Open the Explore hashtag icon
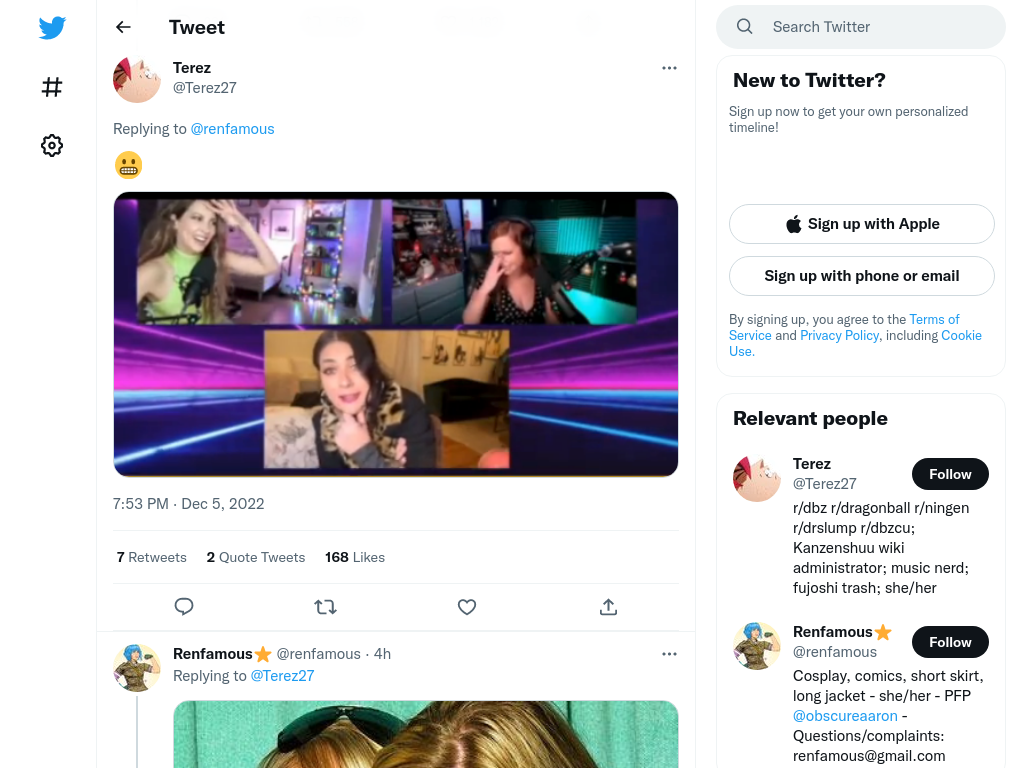 [52, 87]
